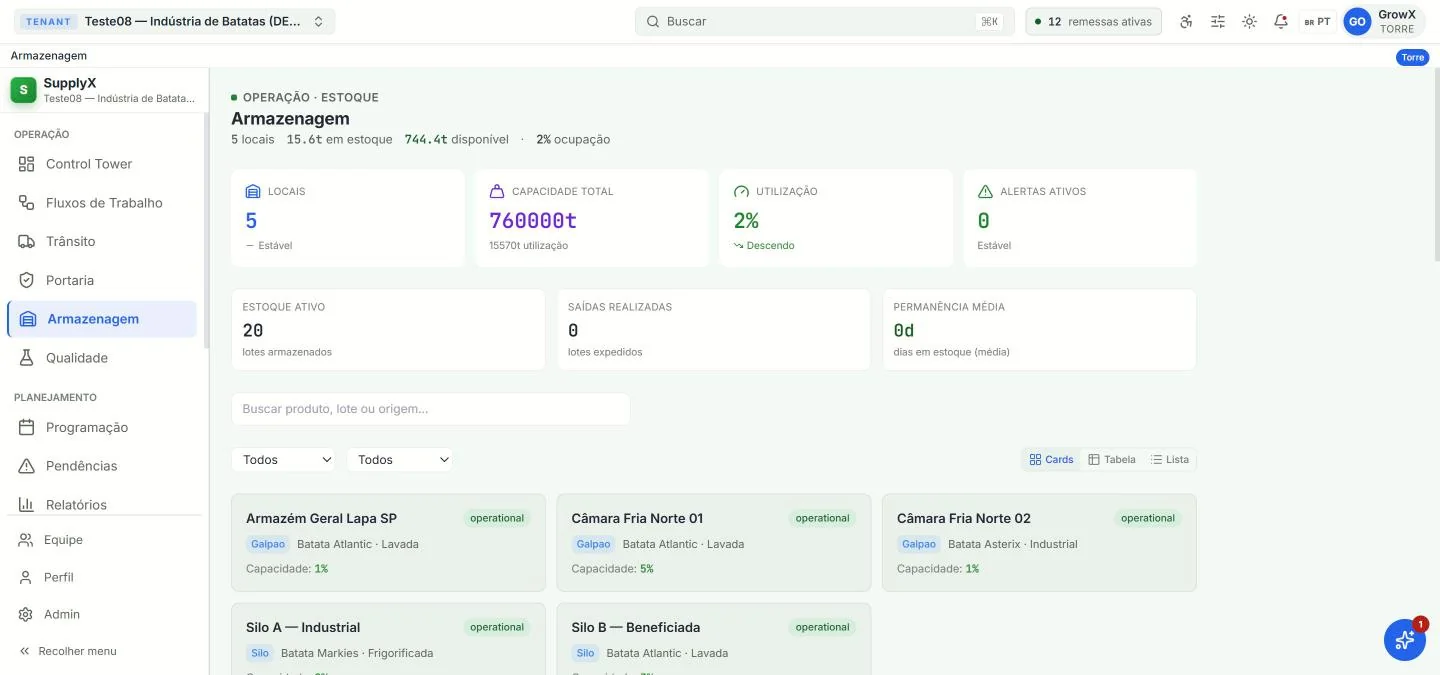The height and width of the screenshot is (675, 1440).
Task: Open the Câmara Fria Norte 02 card
Action: coord(1039,542)
